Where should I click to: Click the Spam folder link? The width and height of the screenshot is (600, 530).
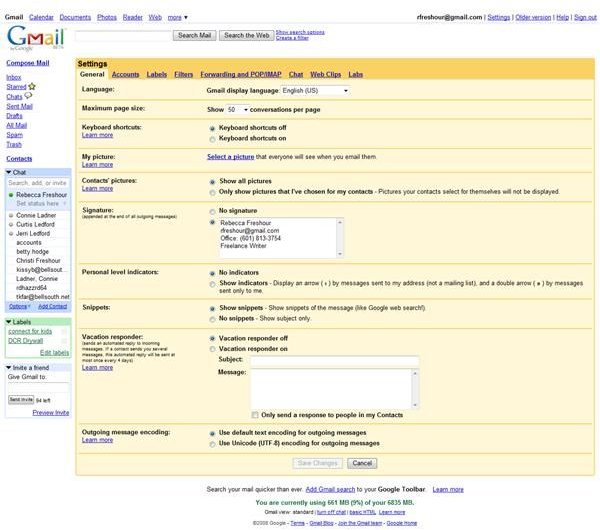pos(15,135)
